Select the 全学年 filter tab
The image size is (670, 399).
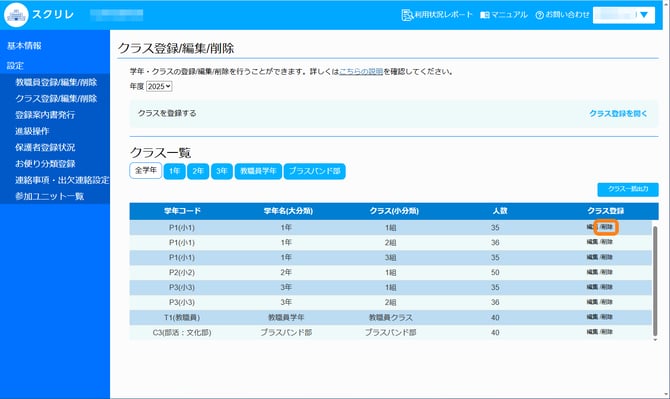(146, 170)
